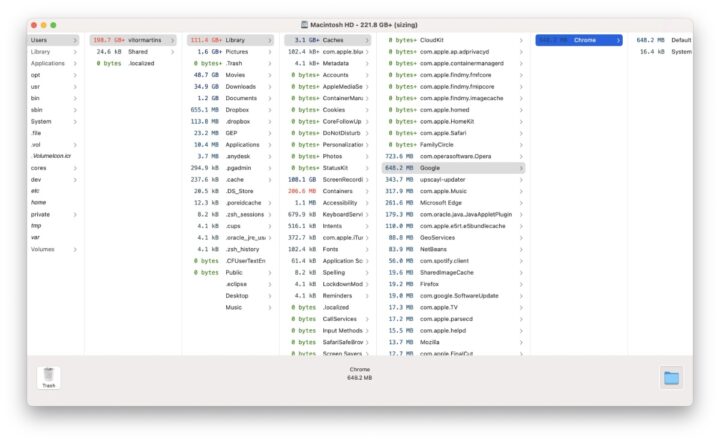
Task: Open the Downloads folder 34.9 GB
Action: point(231,87)
